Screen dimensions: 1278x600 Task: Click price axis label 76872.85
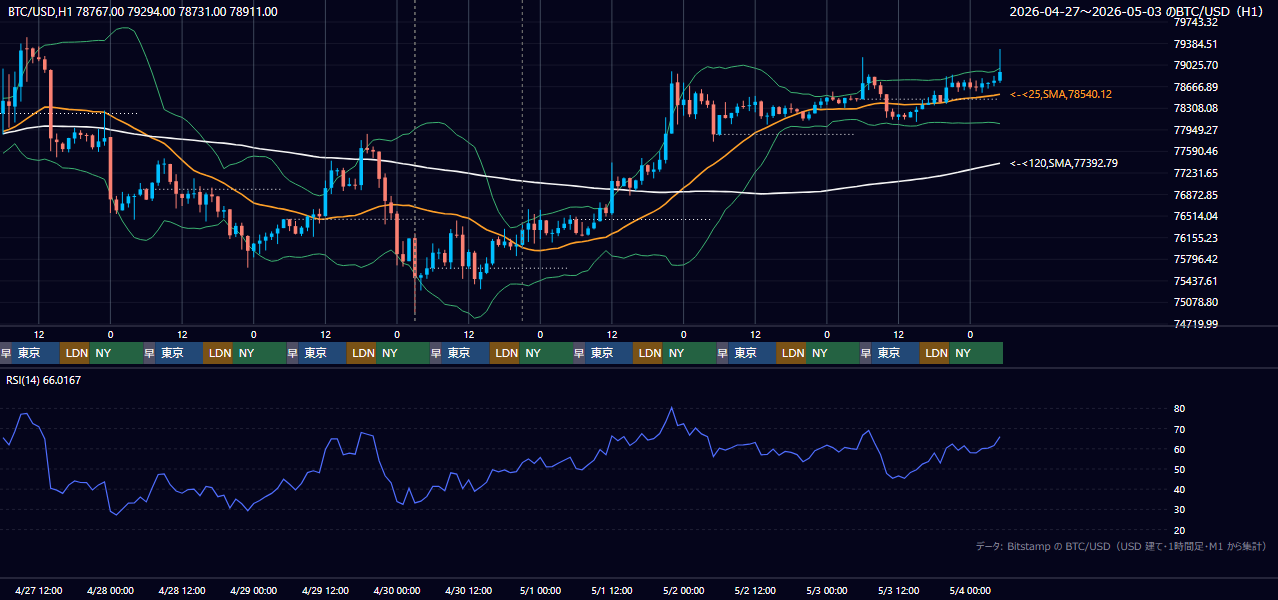[1195, 195]
